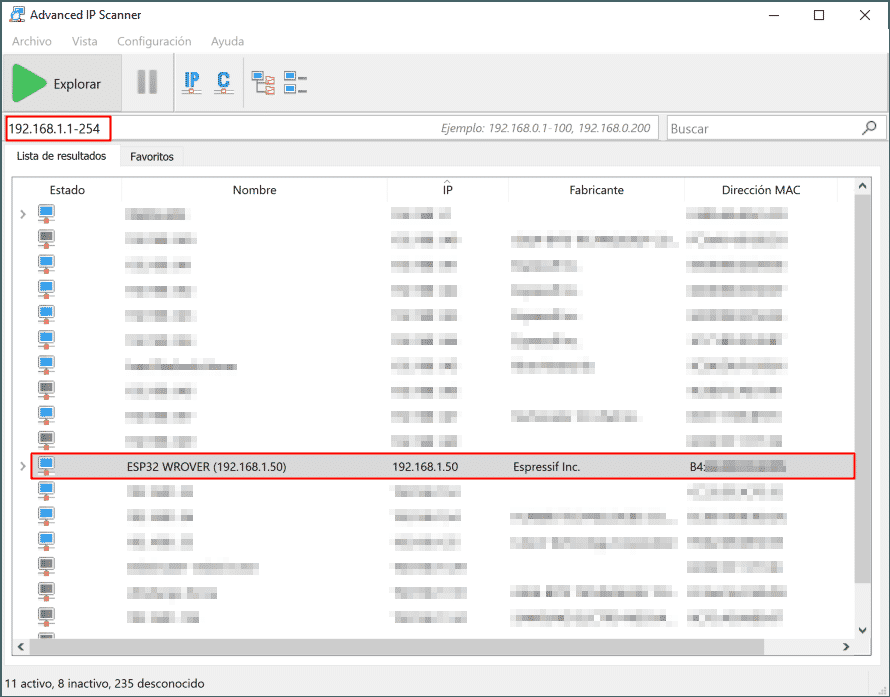The height and width of the screenshot is (697, 890).
Task: Open the Configuración menu
Action: (x=154, y=41)
